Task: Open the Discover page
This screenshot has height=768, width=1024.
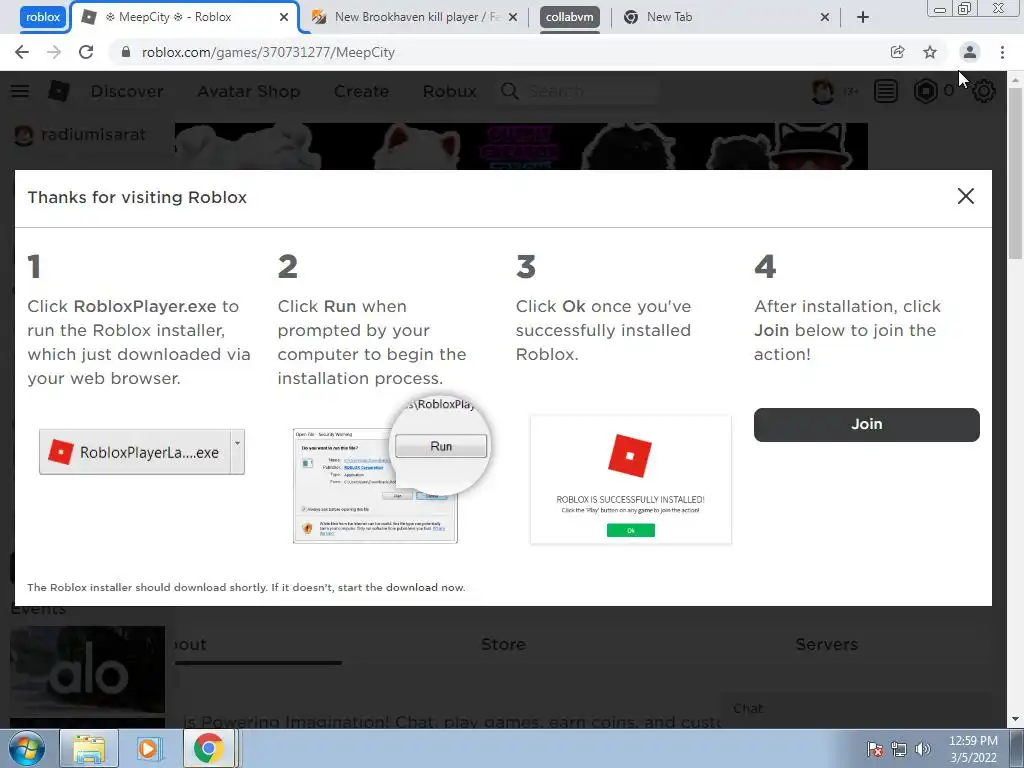Action: 127,91
